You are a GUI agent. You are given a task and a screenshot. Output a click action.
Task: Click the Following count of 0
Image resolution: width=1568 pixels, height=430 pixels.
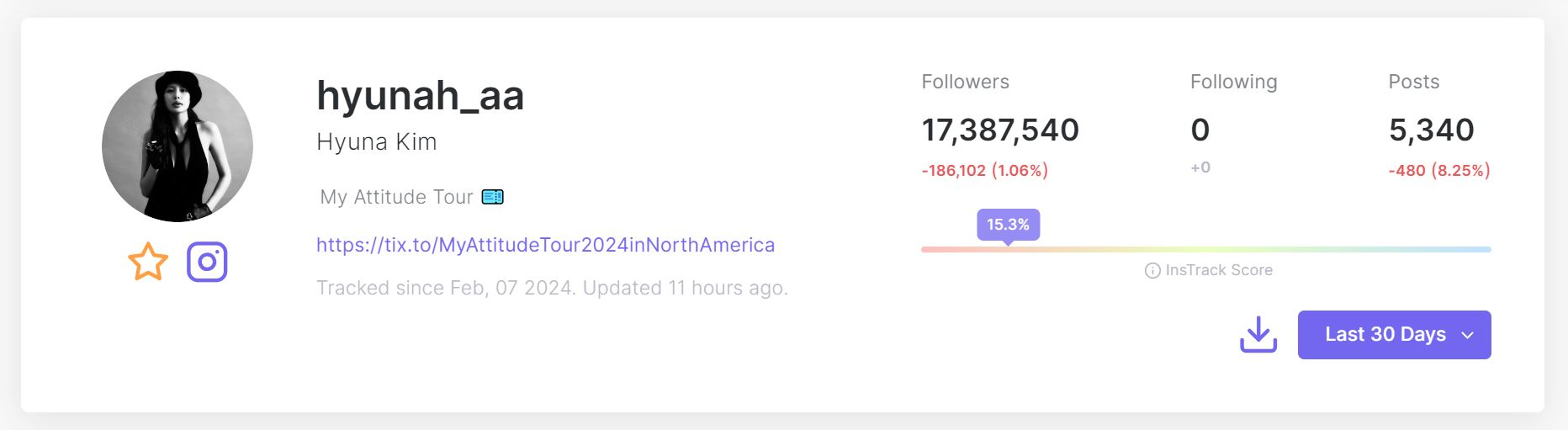(1200, 130)
